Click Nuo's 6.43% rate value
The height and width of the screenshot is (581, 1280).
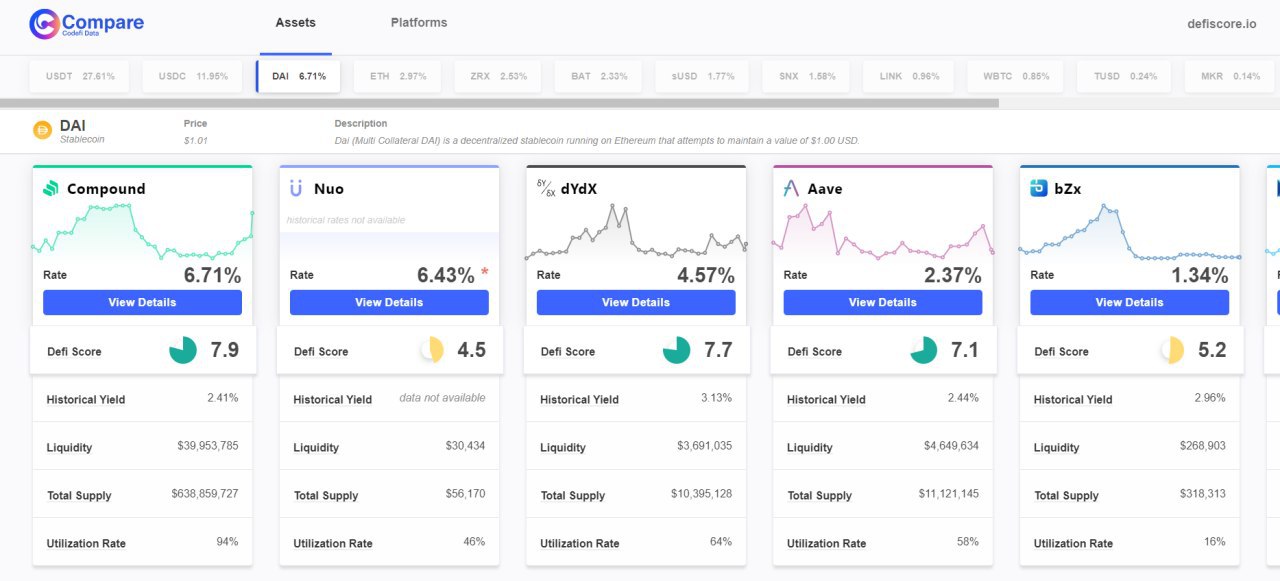446,275
